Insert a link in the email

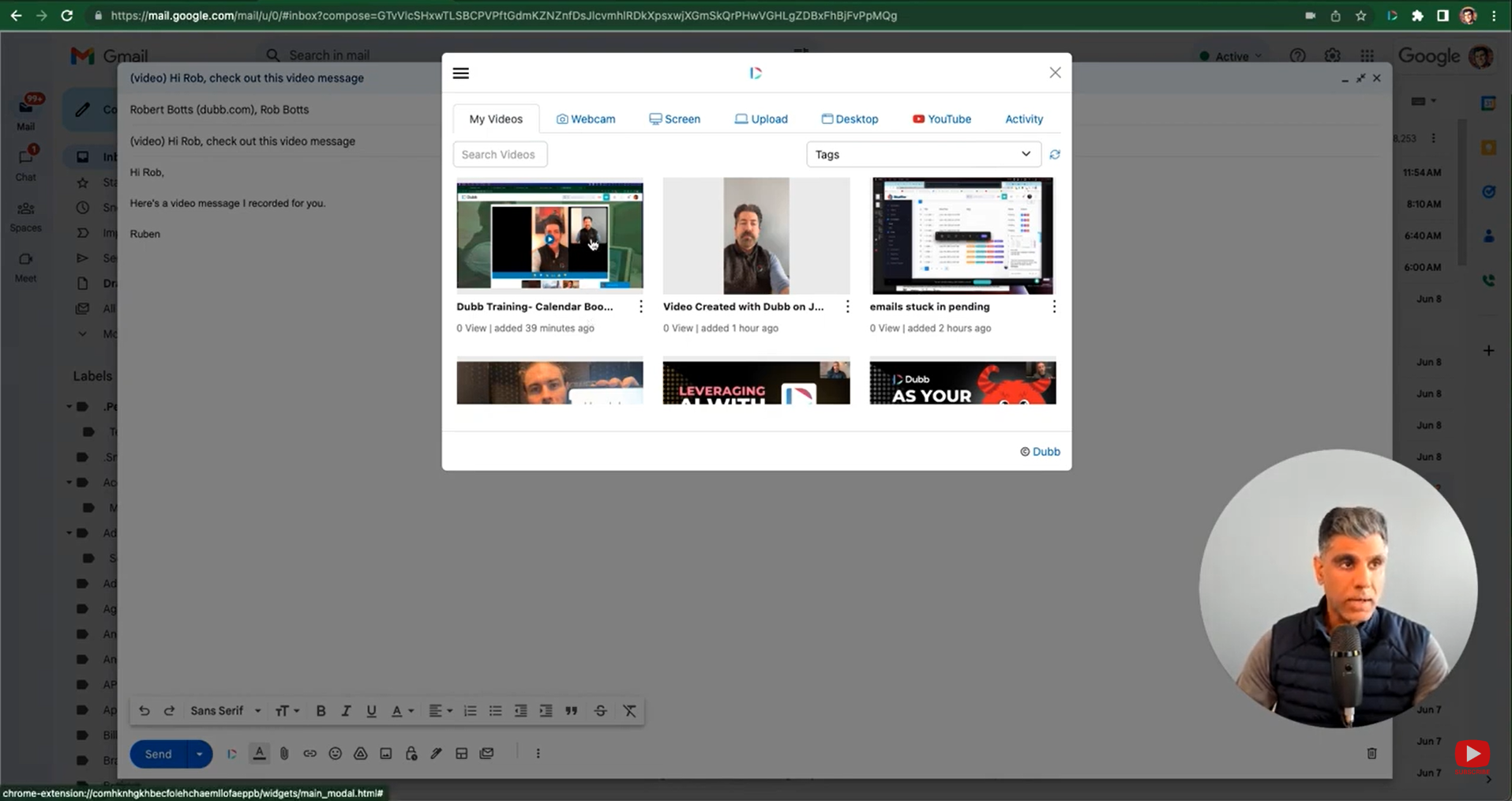[x=310, y=754]
